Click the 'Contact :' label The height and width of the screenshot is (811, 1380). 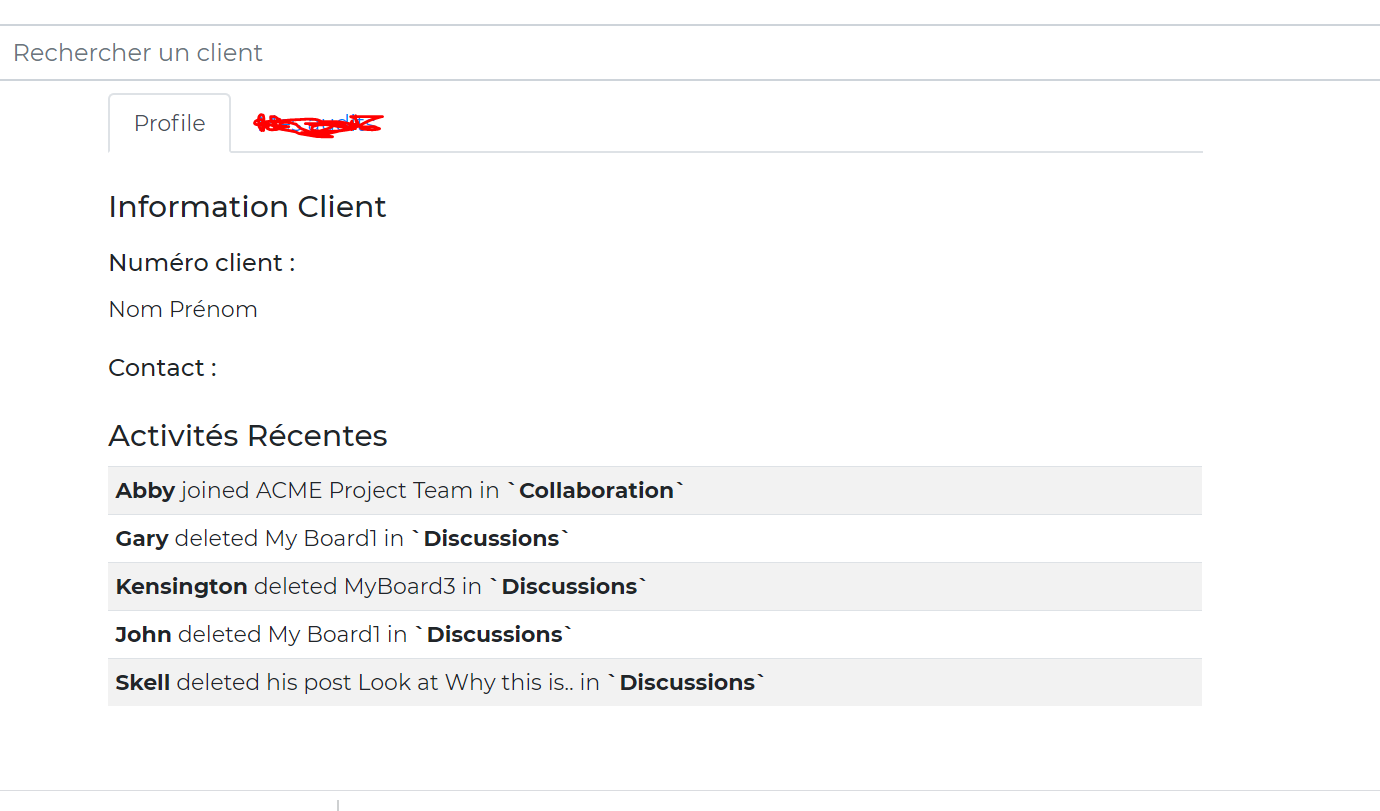click(163, 368)
